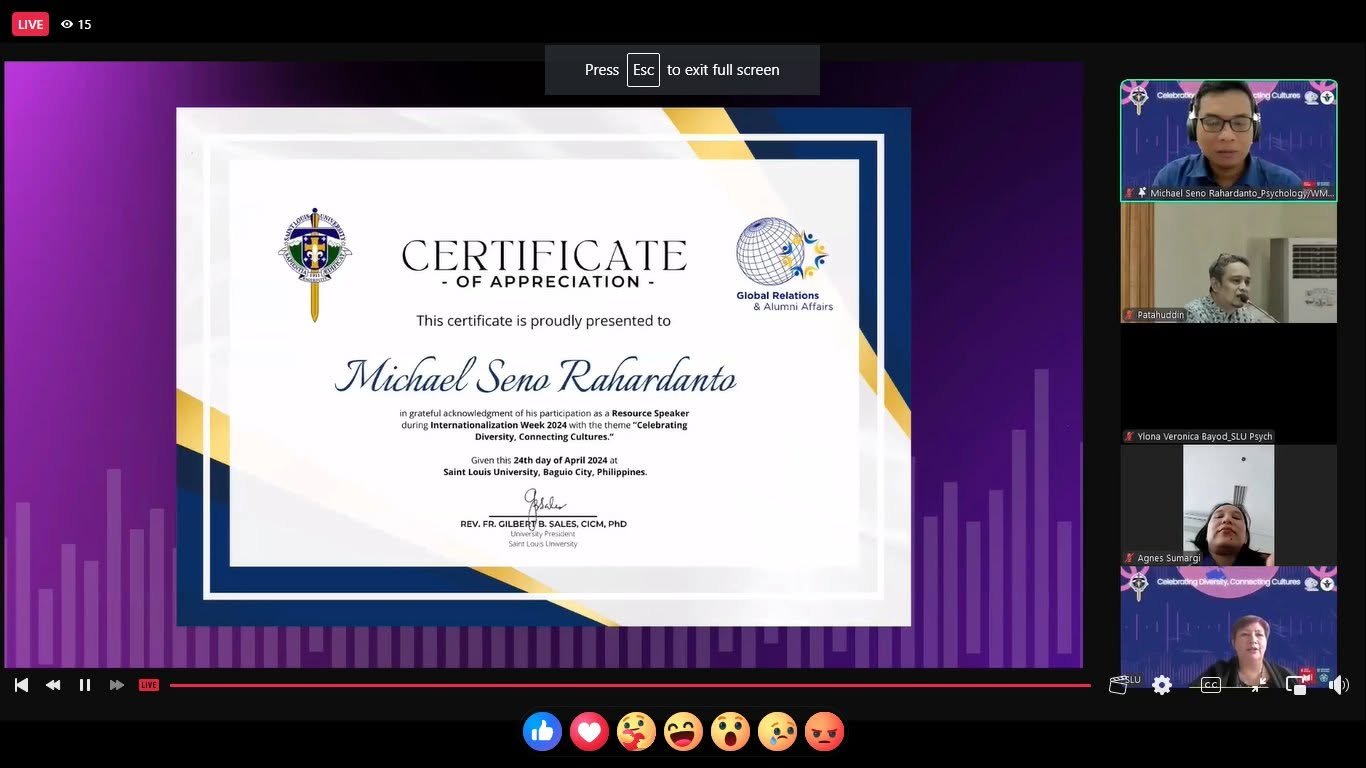The width and height of the screenshot is (1366, 768).
Task: Click the "Resource Speaker" text on the certificate
Action: 650,413
